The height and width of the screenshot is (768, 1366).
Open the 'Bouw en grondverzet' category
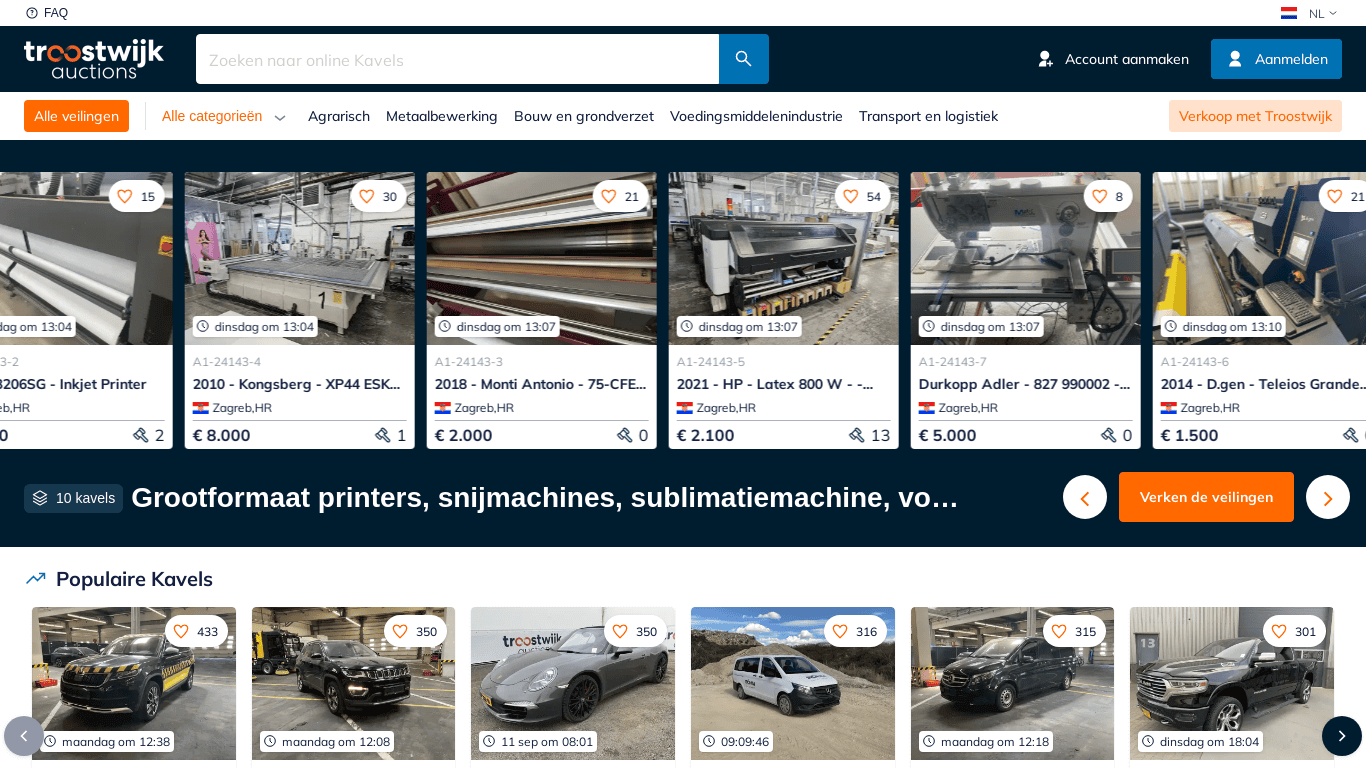(584, 116)
